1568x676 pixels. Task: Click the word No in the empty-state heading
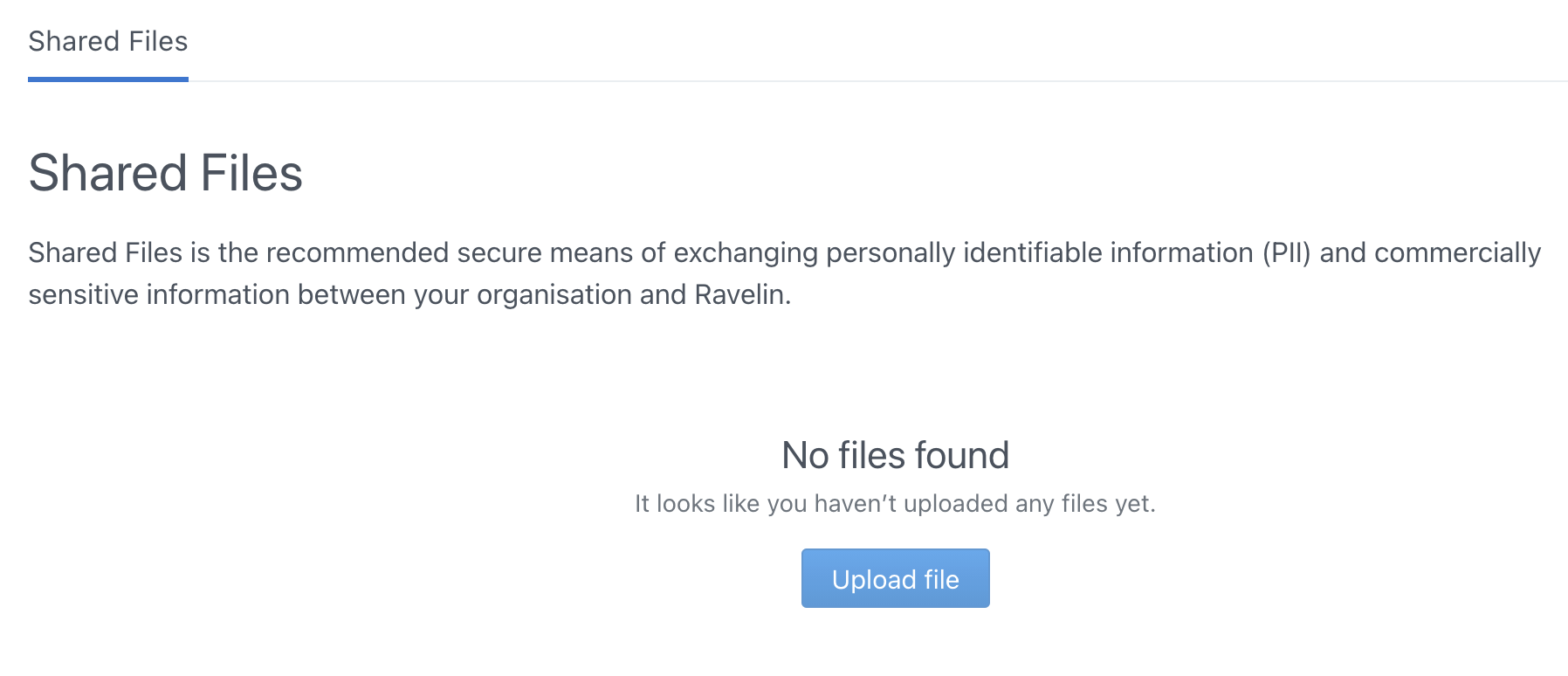(805, 455)
